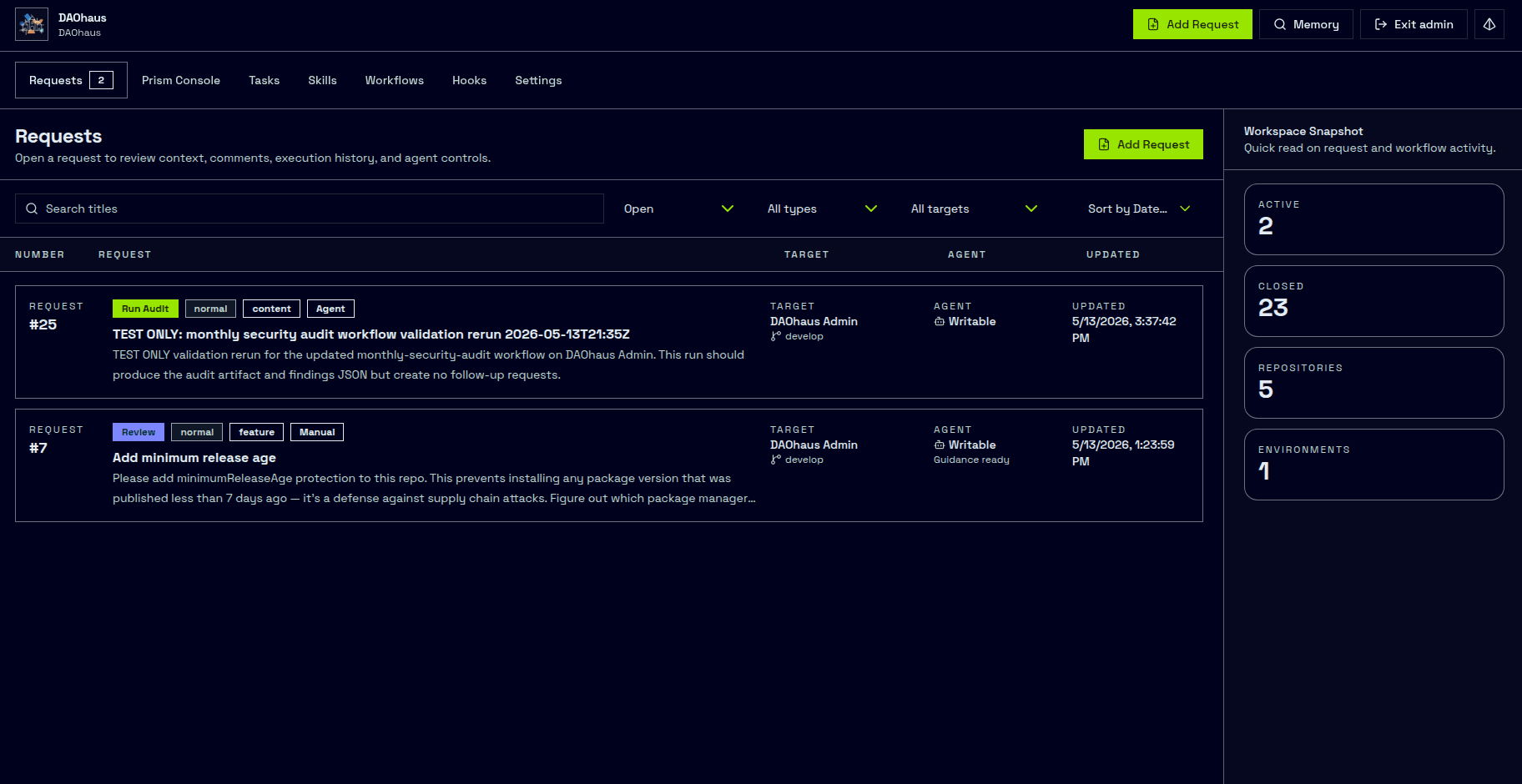Click the branch icon beside develop in request #7
Viewport: 1522px width, 784px height.
coord(776,460)
